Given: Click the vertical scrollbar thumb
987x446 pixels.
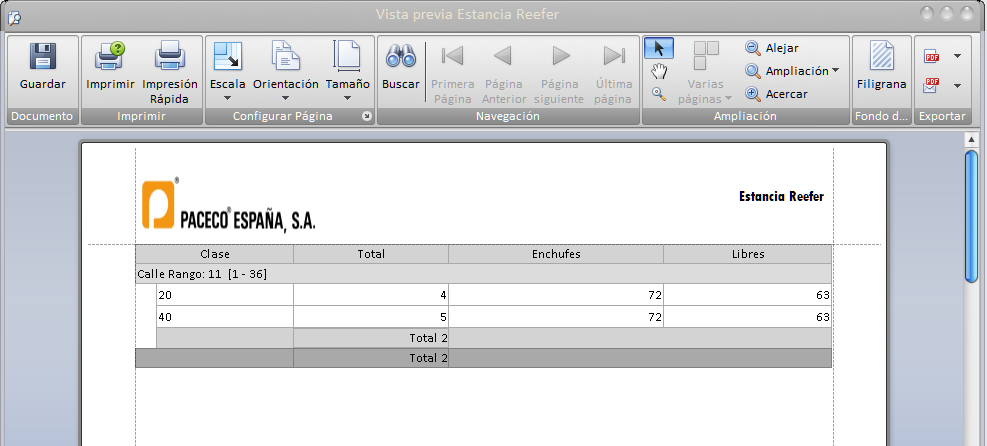Looking at the screenshot, I should pyautogui.click(x=971, y=216).
